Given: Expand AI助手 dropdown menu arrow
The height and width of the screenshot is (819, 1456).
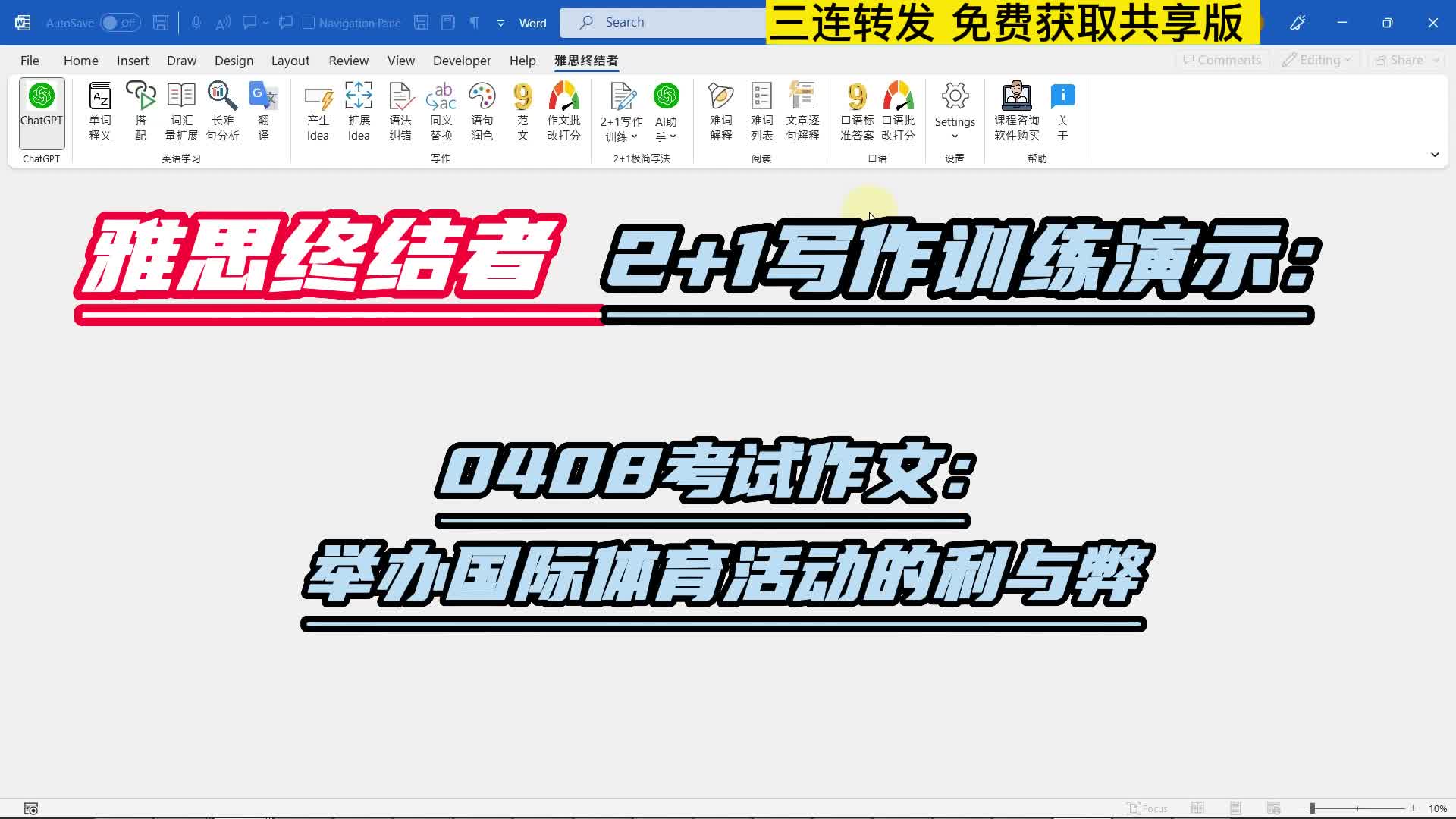Looking at the screenshot, I should click(x=675, y=136).
